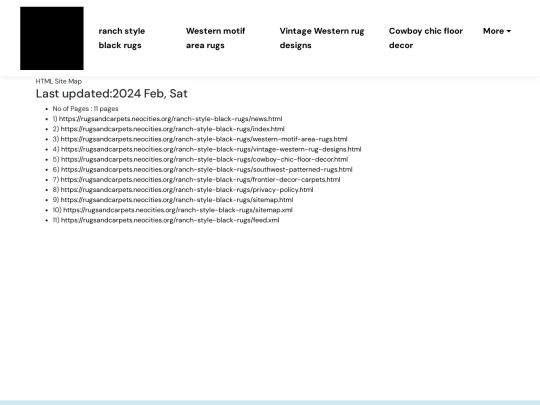The image size is (540, 405).
Task: Click the sitemap.xml link
Action: click(178, 210)
